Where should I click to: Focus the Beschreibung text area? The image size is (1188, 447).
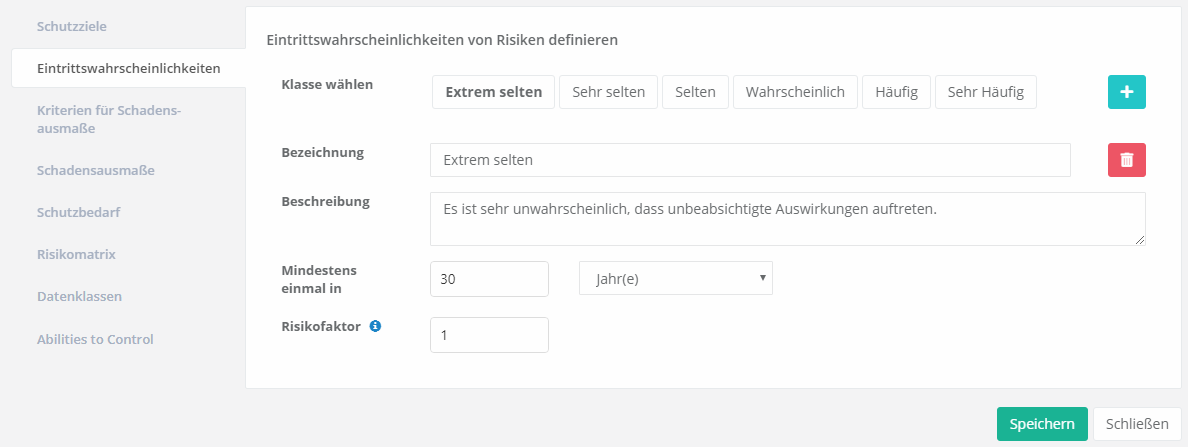click(787, 218)
